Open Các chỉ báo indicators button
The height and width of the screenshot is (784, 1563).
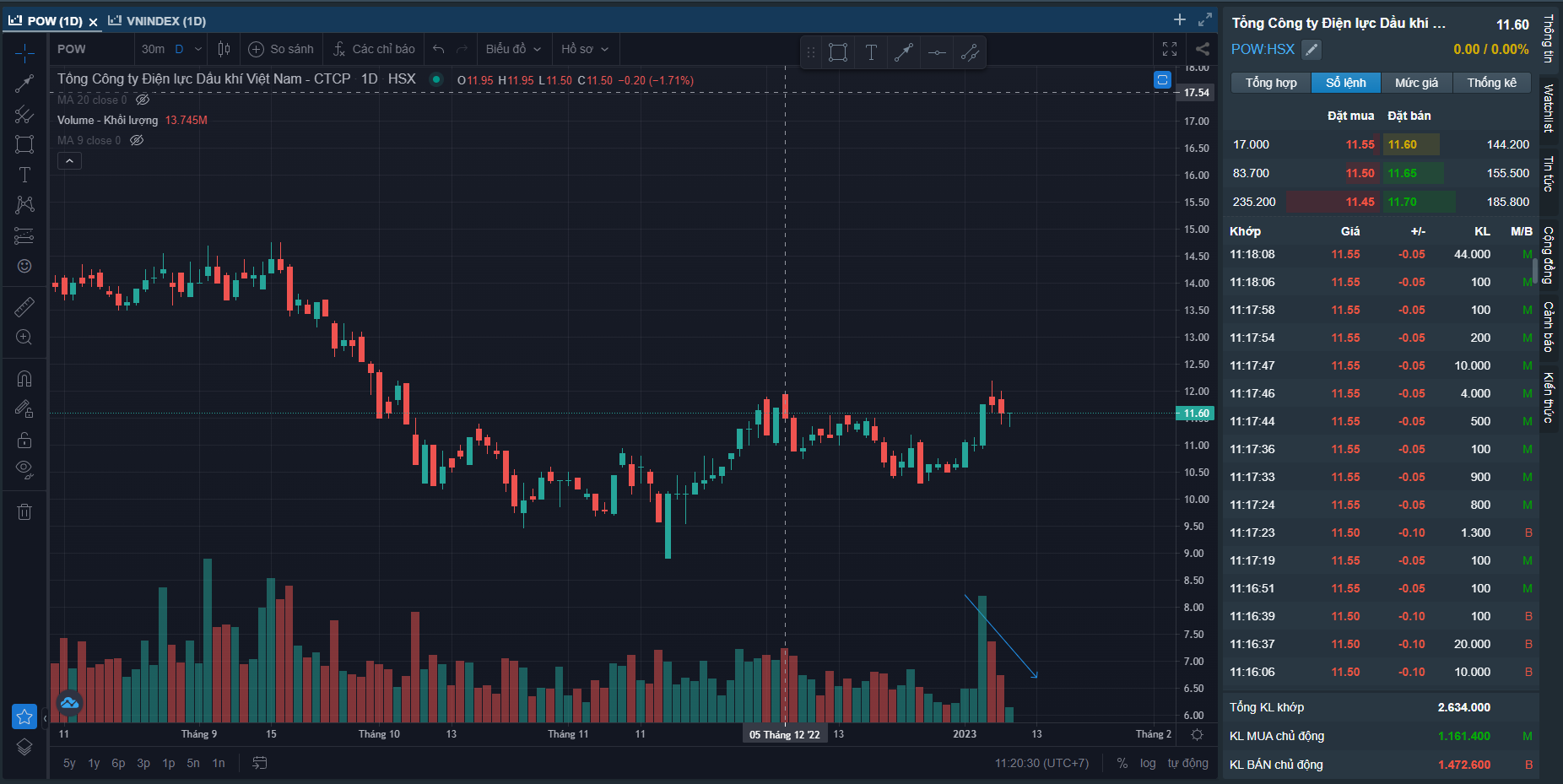[374, 49]
